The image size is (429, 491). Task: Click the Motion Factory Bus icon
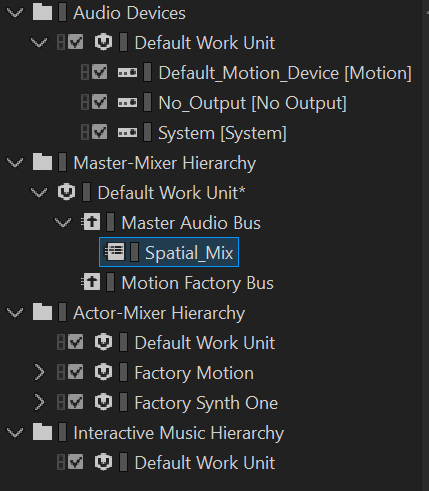tap(91, 282)
